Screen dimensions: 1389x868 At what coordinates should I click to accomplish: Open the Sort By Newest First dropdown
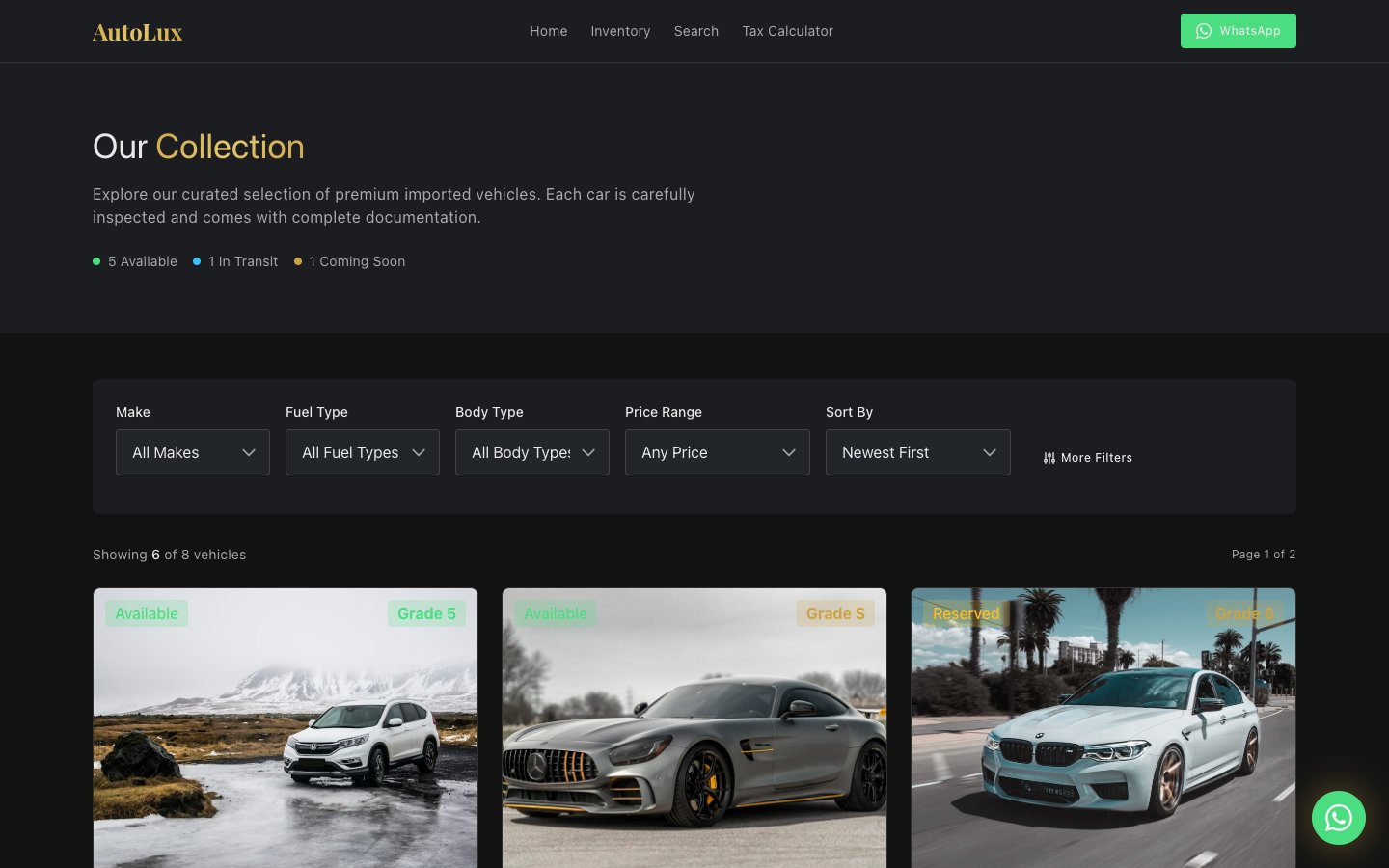coord(918,452)
